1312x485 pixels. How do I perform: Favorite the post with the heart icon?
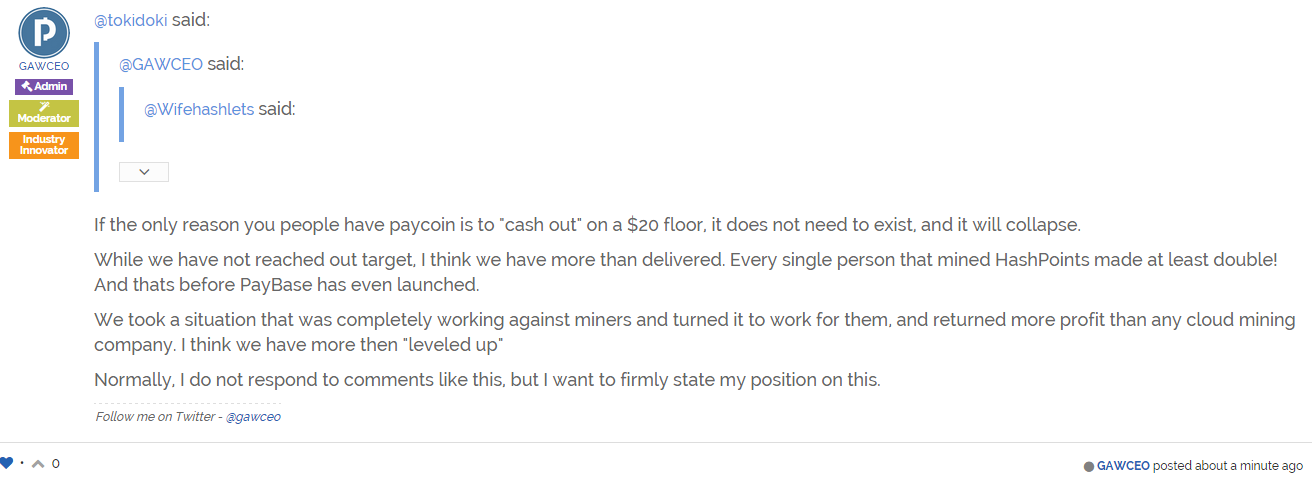tap(7, 463)
